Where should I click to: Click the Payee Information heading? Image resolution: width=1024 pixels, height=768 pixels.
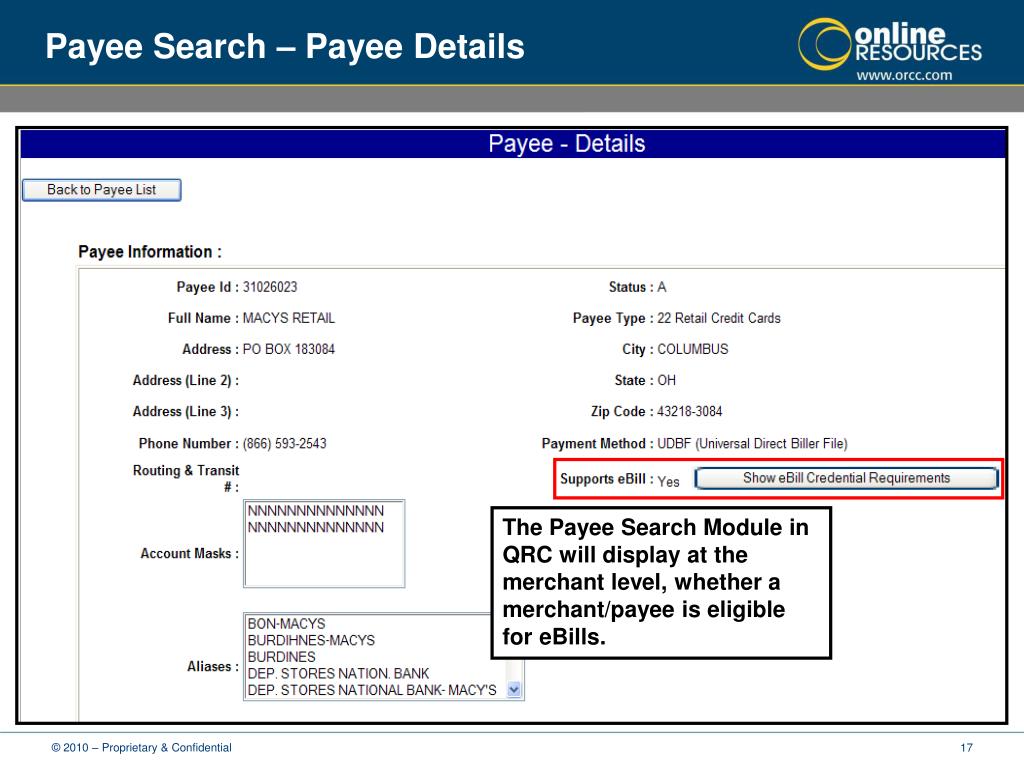tap(150, 252)
